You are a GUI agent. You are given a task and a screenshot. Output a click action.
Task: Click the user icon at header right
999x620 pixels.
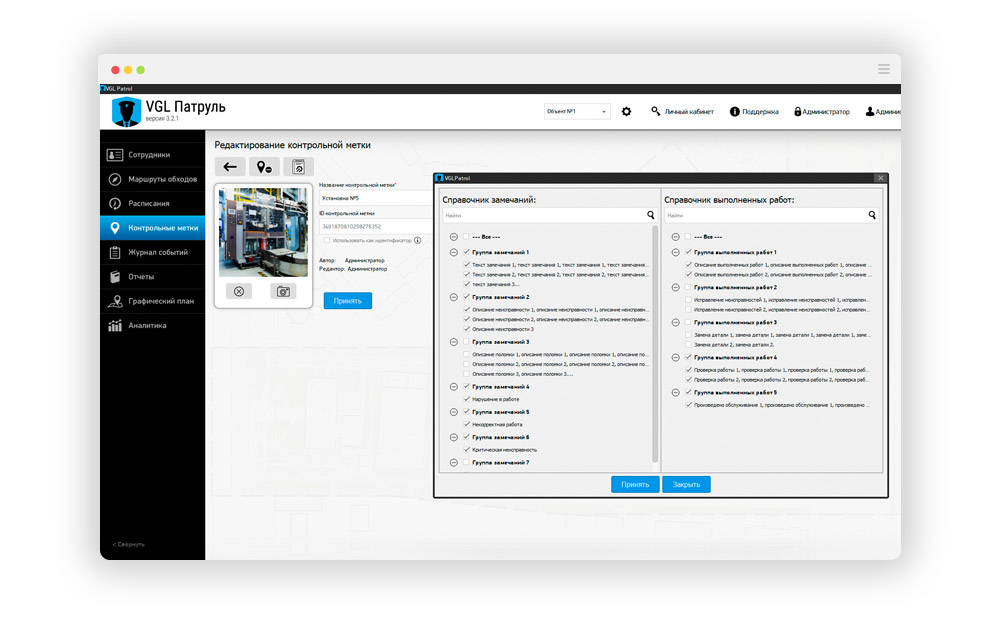pos(870,112)
